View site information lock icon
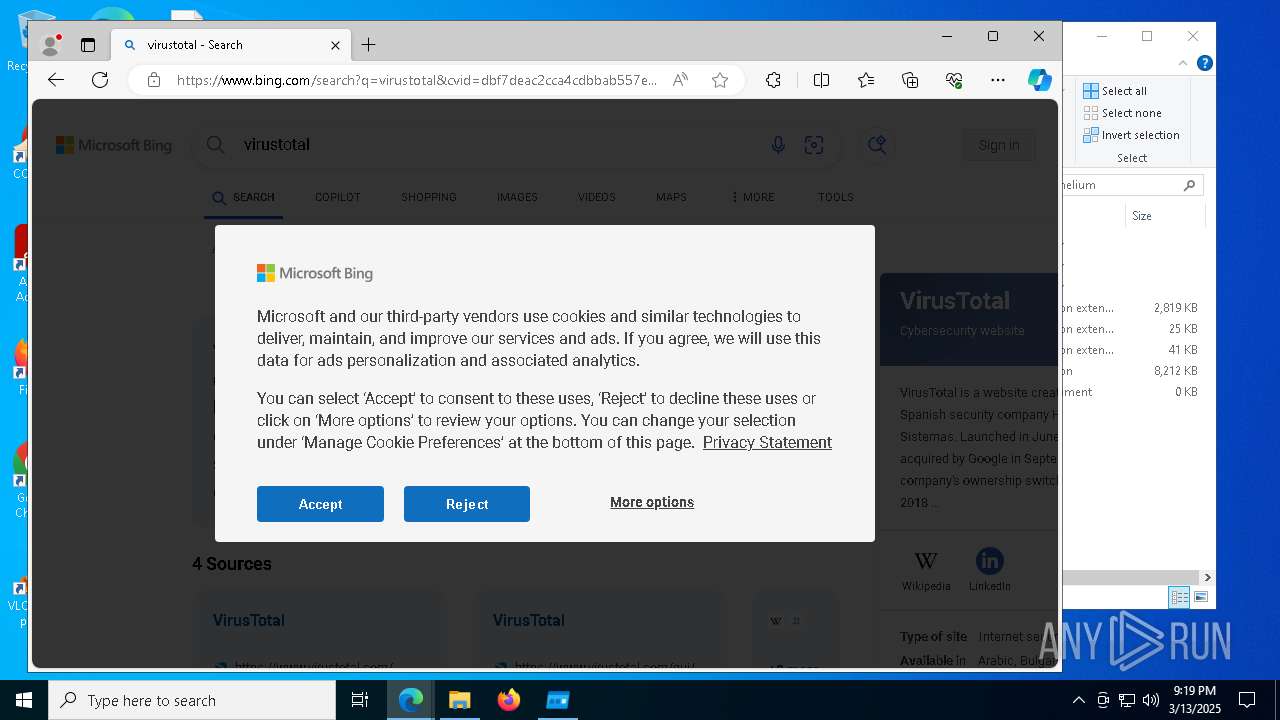Viewport: 1280px width, 720px height. click(153, 80)
